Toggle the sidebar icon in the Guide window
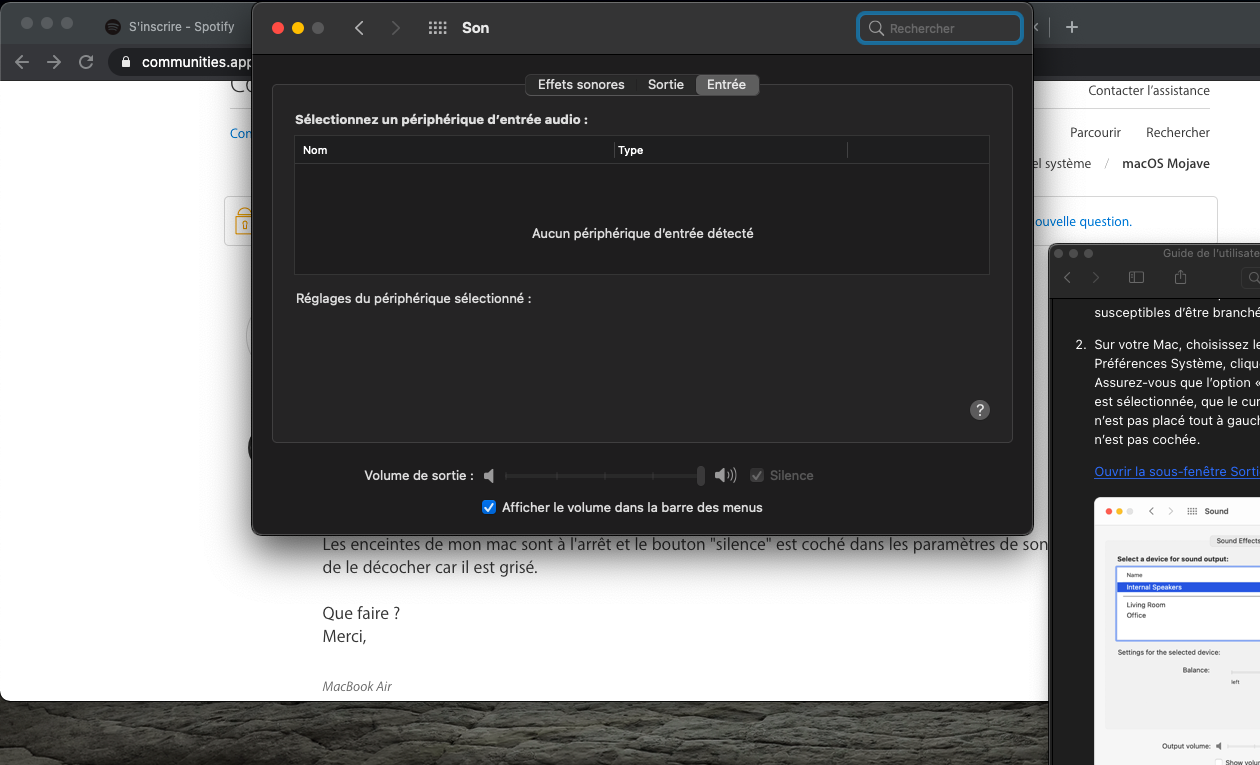Screen dimensions: 1260x765 1136,277
